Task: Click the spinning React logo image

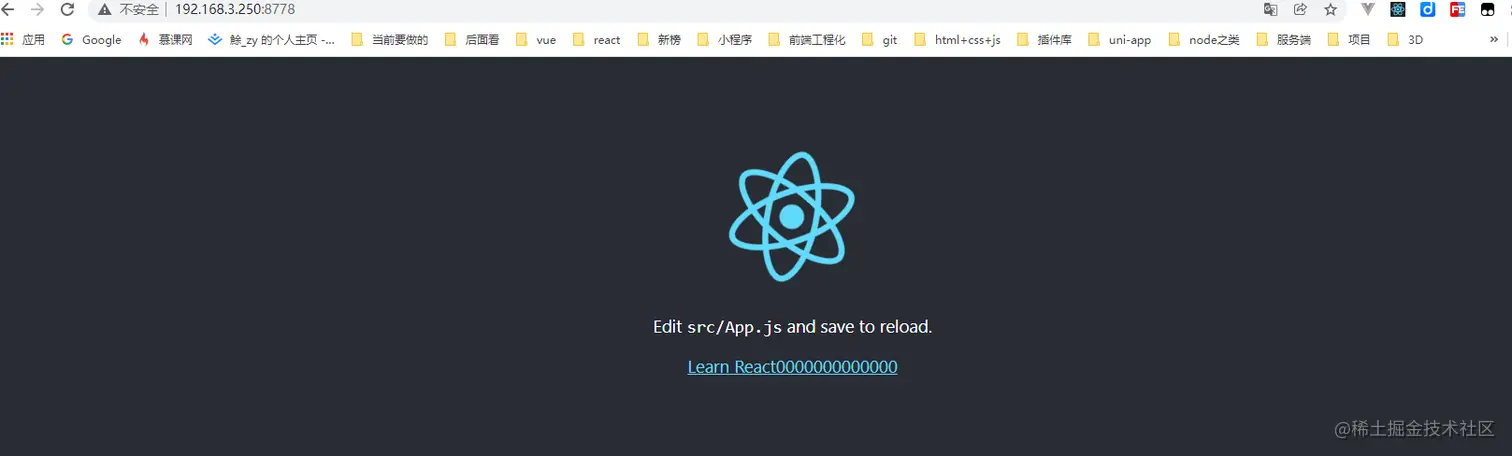Action: 792,216
